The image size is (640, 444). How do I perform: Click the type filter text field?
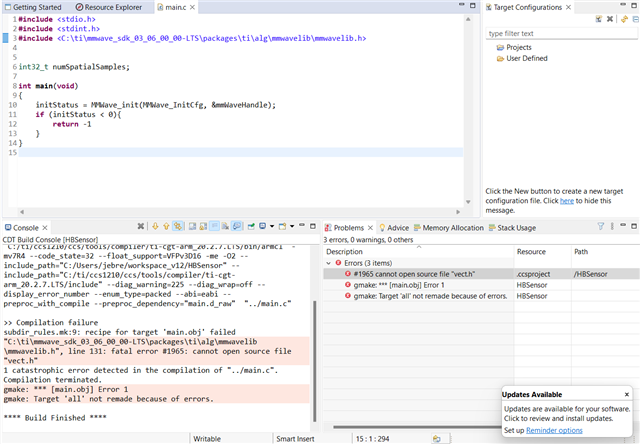(x=561, y=33)
